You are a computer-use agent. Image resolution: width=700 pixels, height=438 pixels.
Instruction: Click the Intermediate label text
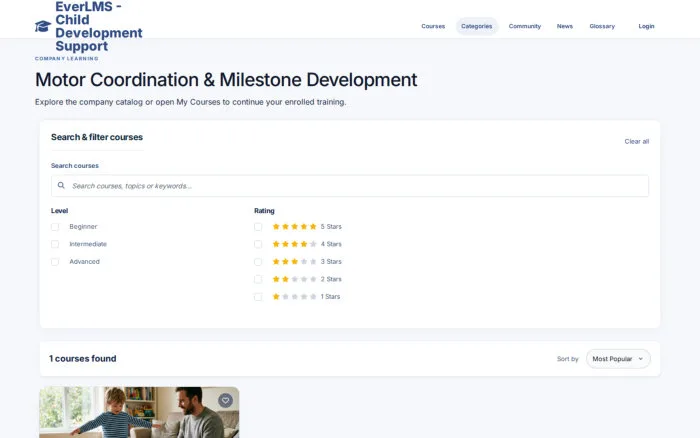[88, 244]
